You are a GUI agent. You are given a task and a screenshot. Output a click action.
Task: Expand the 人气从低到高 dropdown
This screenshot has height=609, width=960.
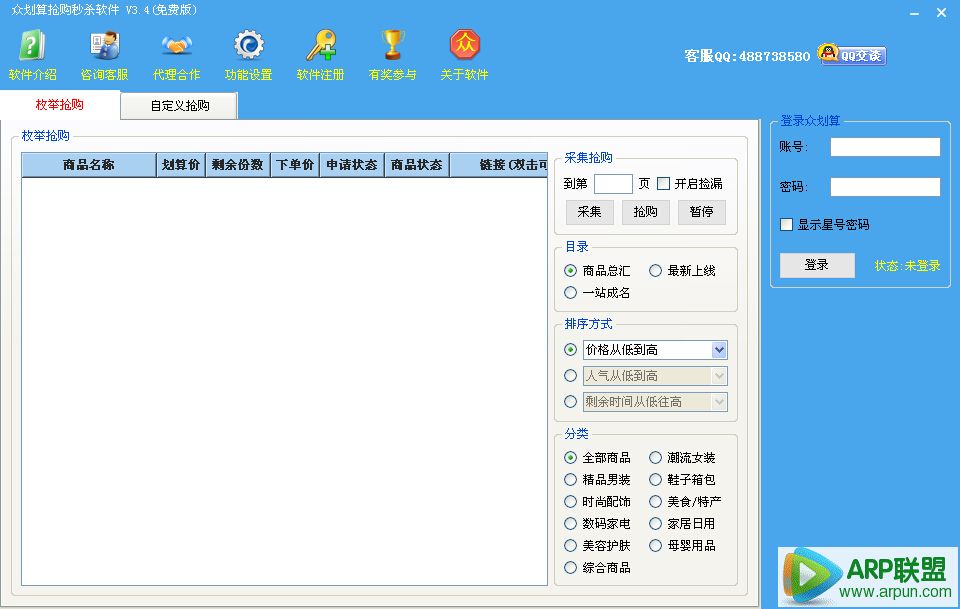(719, 374)
